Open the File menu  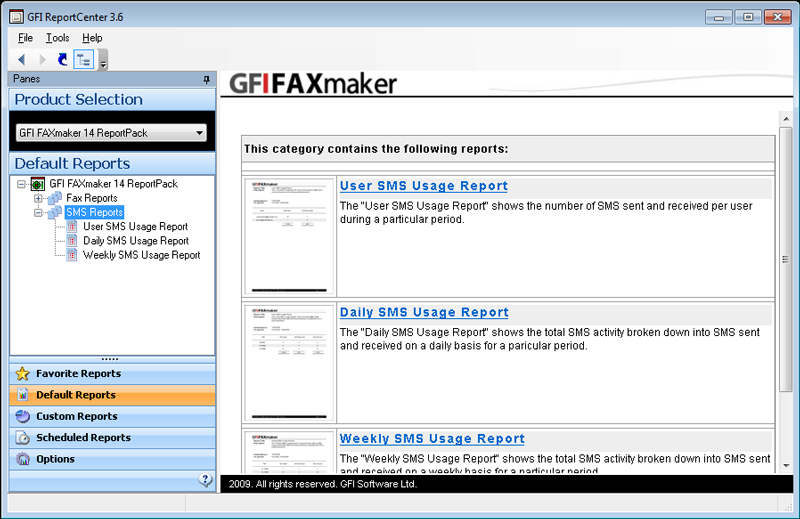pyautogui.click(x=25, y=38)
